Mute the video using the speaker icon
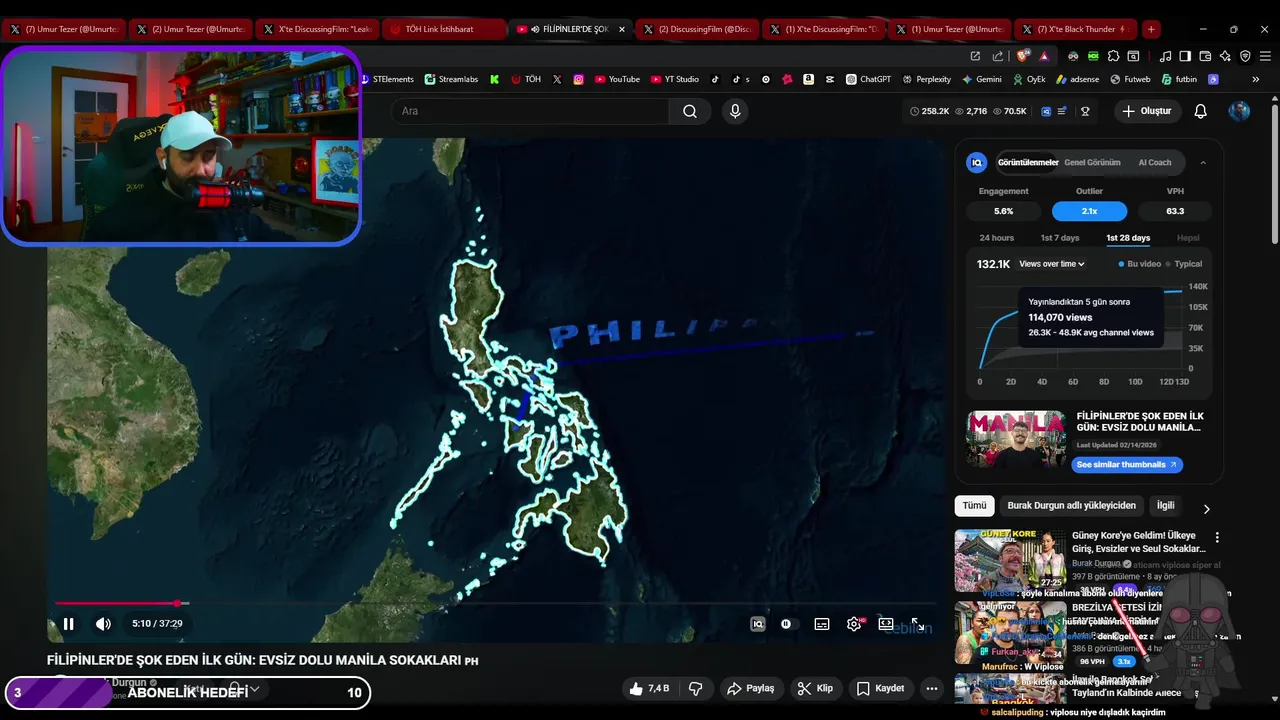This screenshot has width=1280, height=720. point(103,624)
